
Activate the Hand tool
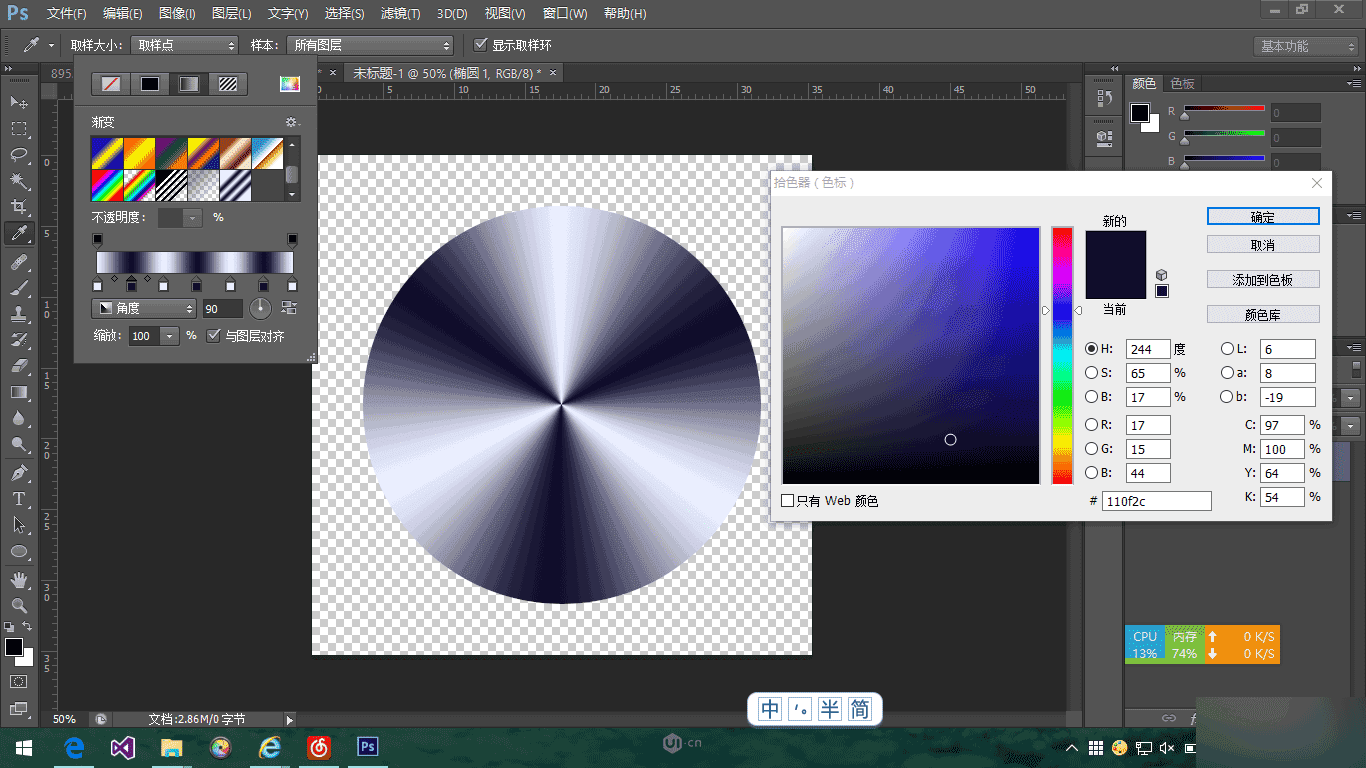(x=19, y=580)
